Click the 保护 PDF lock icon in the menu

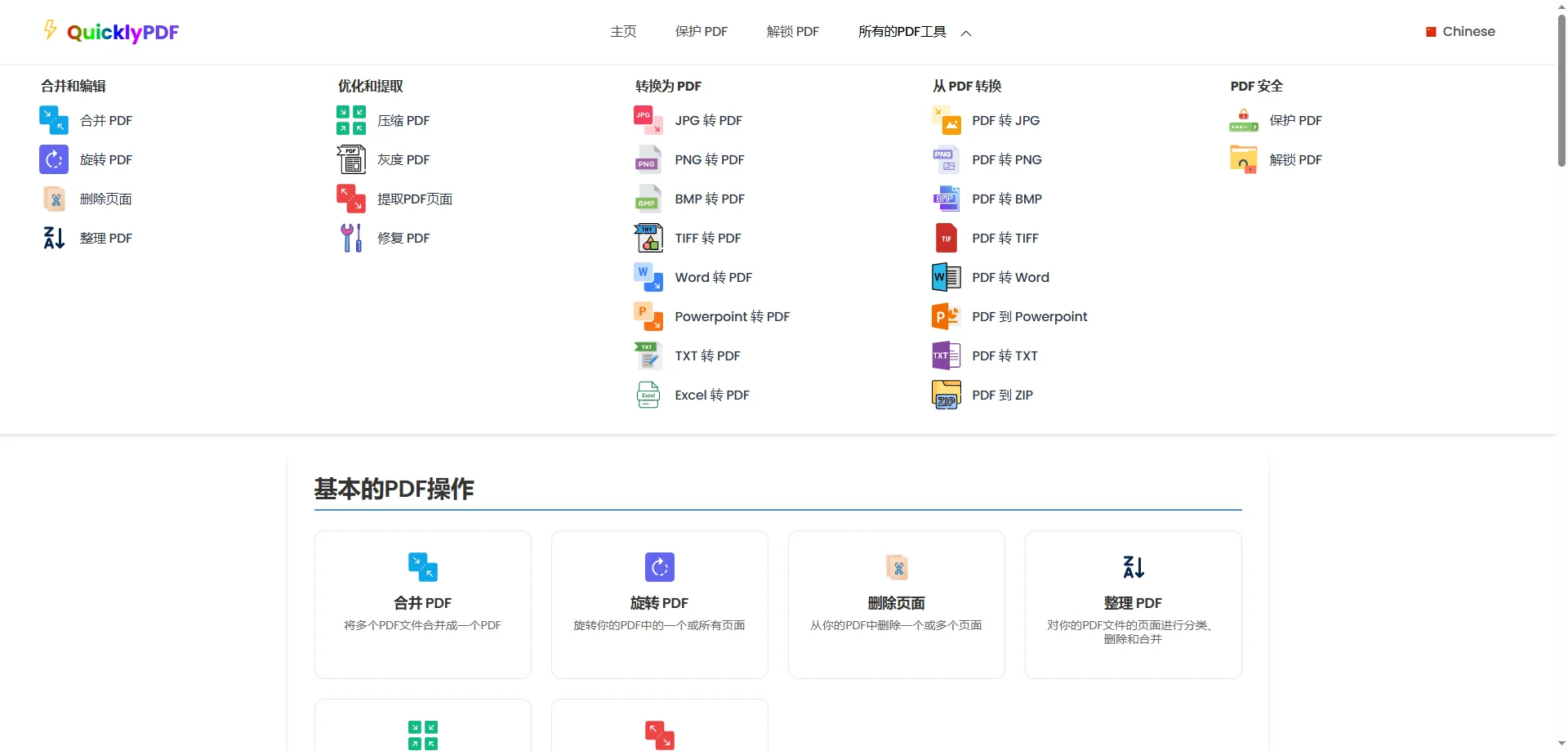1243,120
